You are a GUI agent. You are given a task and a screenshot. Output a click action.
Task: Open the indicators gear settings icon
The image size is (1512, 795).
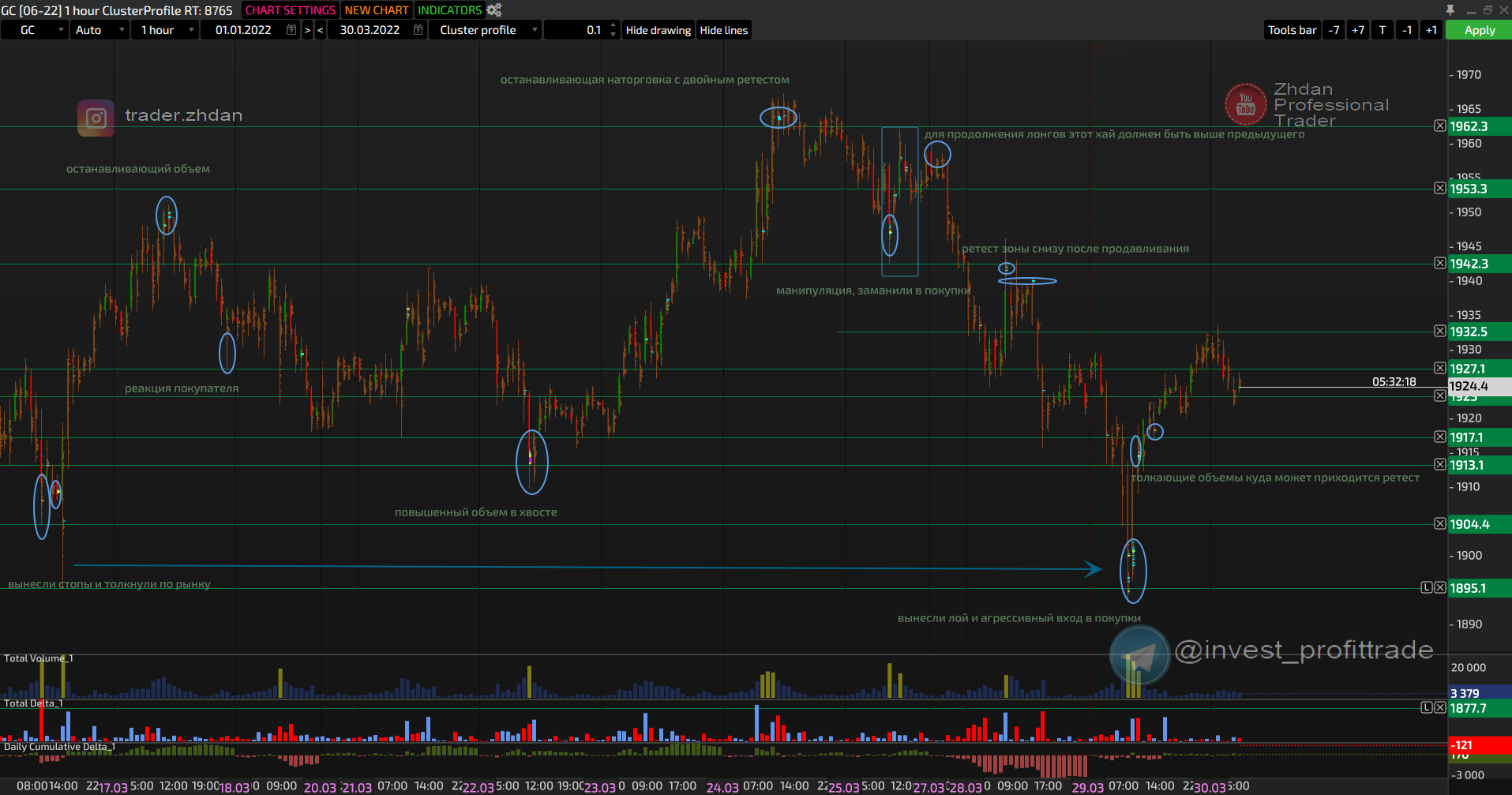pos(494,10)
